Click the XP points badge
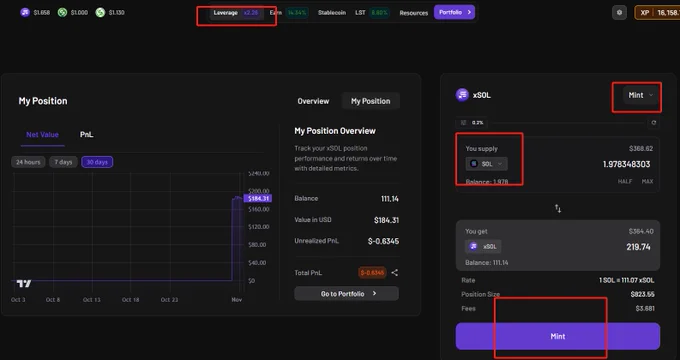 (657, 13)
